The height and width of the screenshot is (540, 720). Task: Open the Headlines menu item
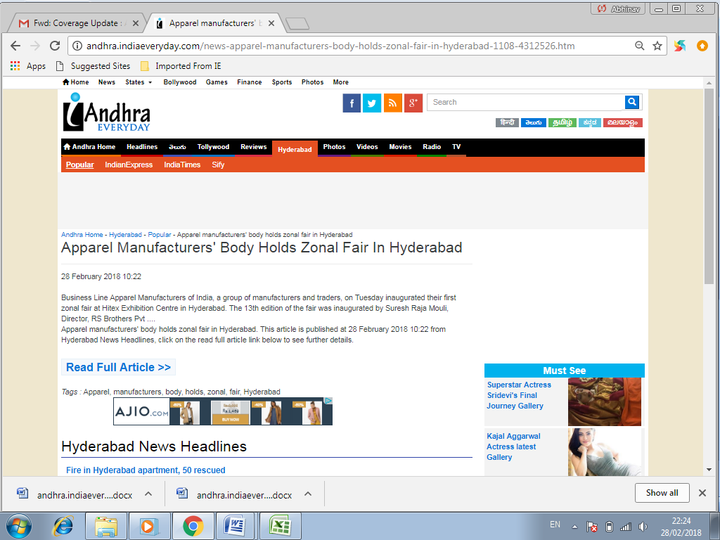142,147
